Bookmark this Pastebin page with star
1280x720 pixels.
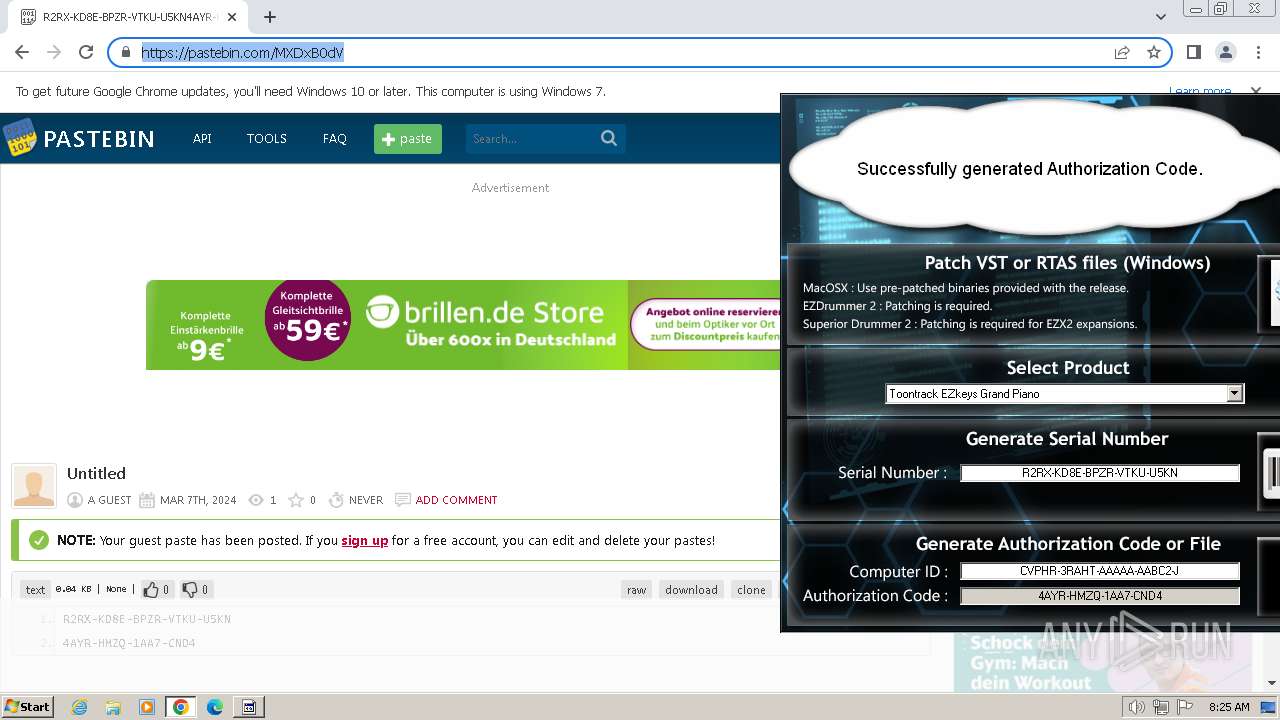[x=1154, y=52]
